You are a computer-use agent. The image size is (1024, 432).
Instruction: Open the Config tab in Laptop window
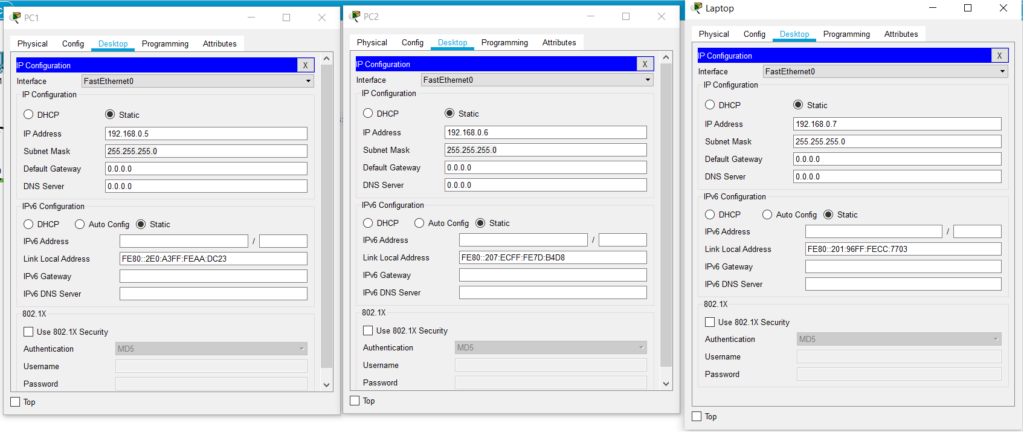coord(754,34)
